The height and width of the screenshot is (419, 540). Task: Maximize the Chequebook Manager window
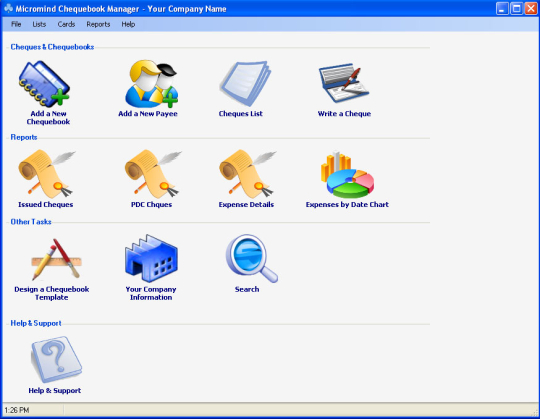pyautogui.click(x=517, y=8)
